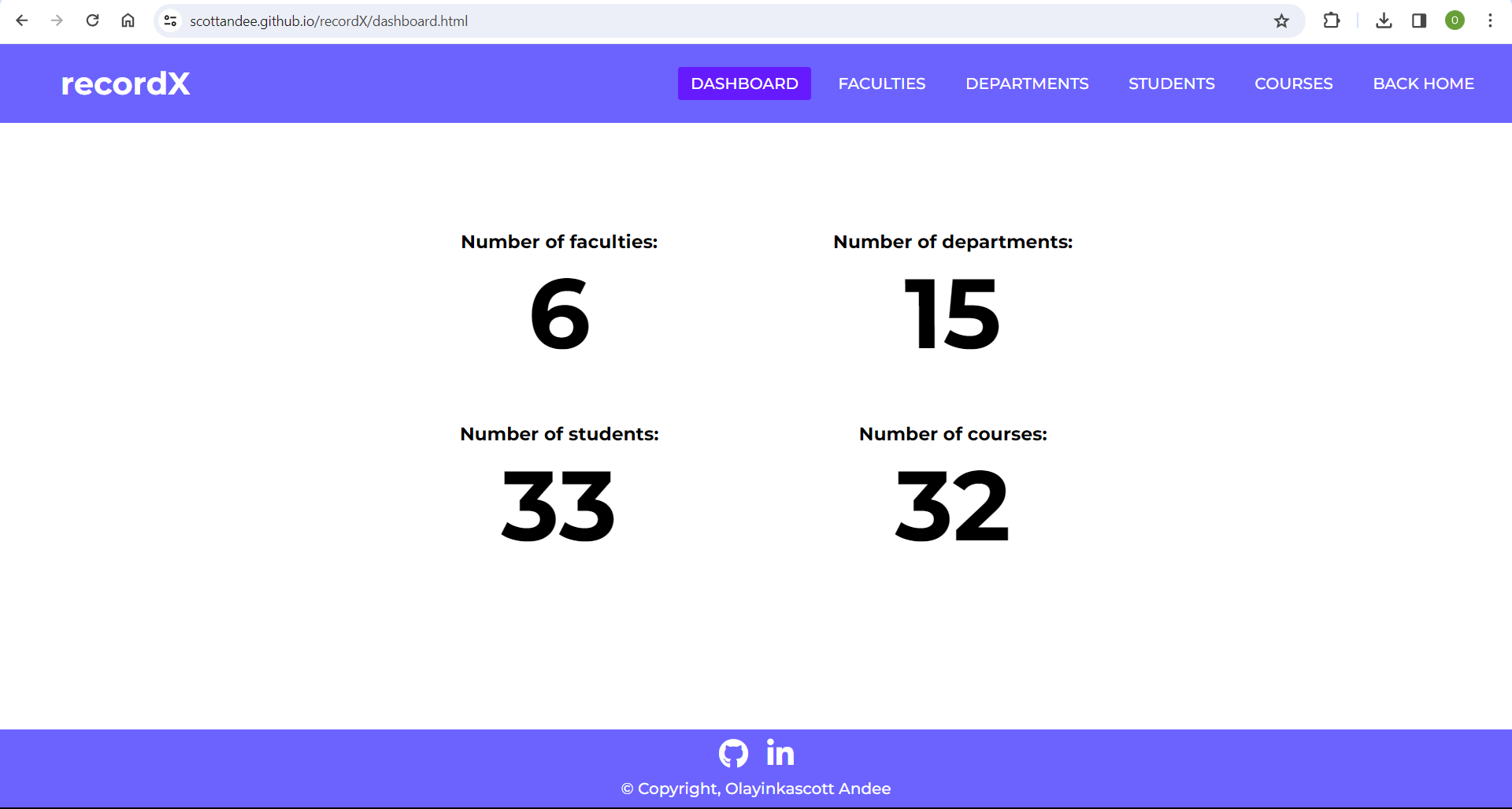Select the DASHBOARD nav item
1512x809 pixels.
tap(744, 83)
